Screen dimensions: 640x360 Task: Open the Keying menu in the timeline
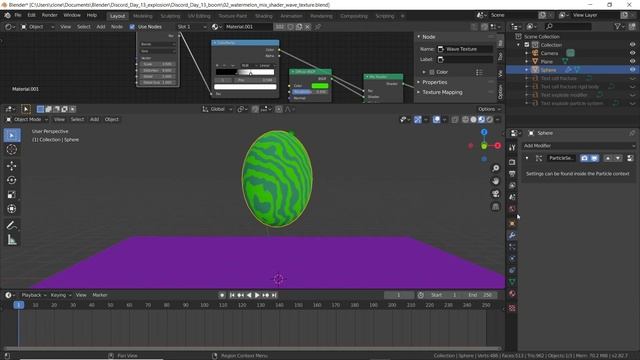(x=60, y=295)
